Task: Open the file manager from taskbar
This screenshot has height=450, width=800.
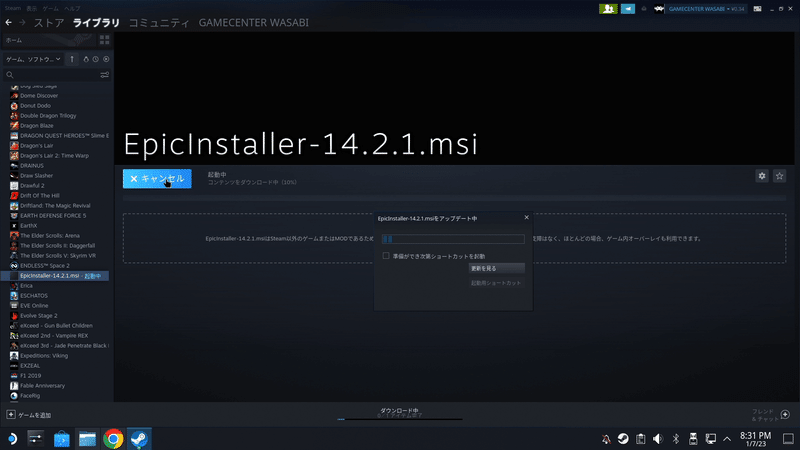Action: click(x=87, y=439)
